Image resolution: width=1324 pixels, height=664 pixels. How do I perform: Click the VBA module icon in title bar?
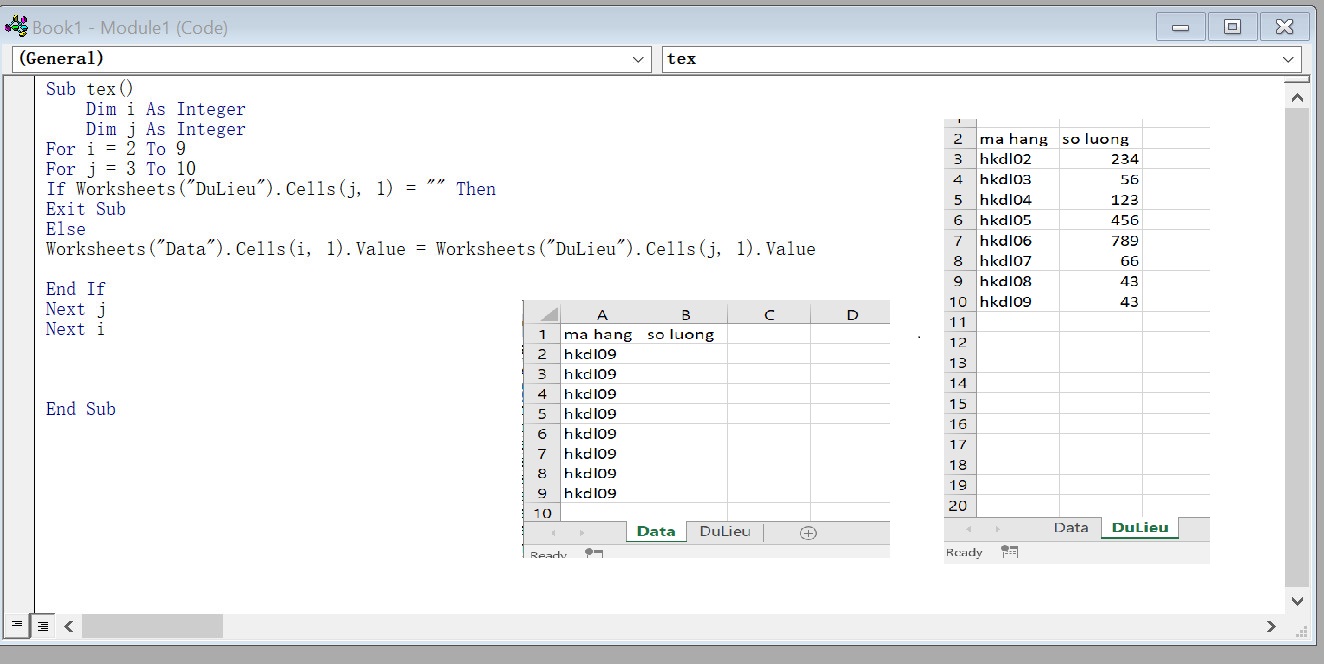[x=16, y=27]
